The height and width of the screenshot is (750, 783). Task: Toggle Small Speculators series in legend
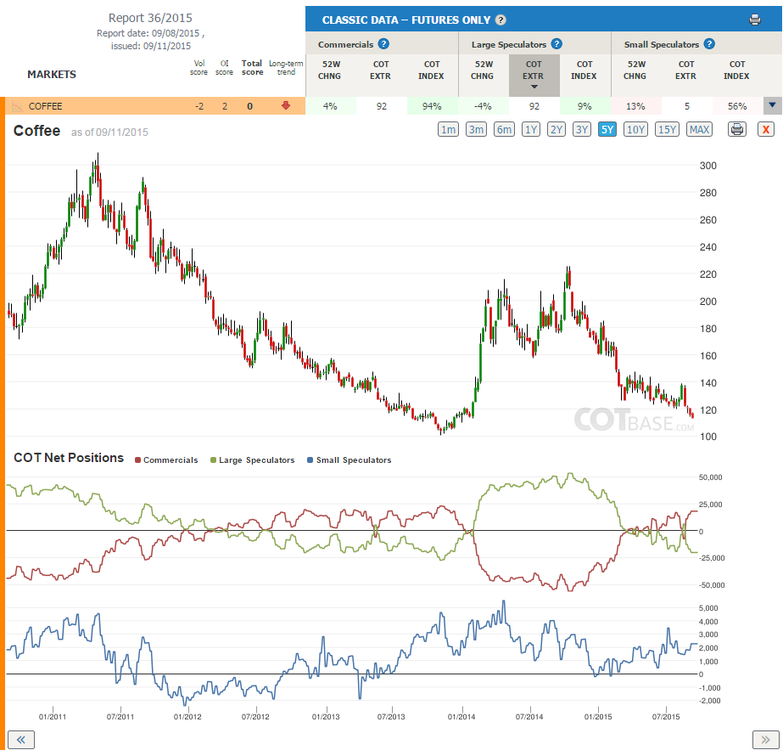pos(349,460)
